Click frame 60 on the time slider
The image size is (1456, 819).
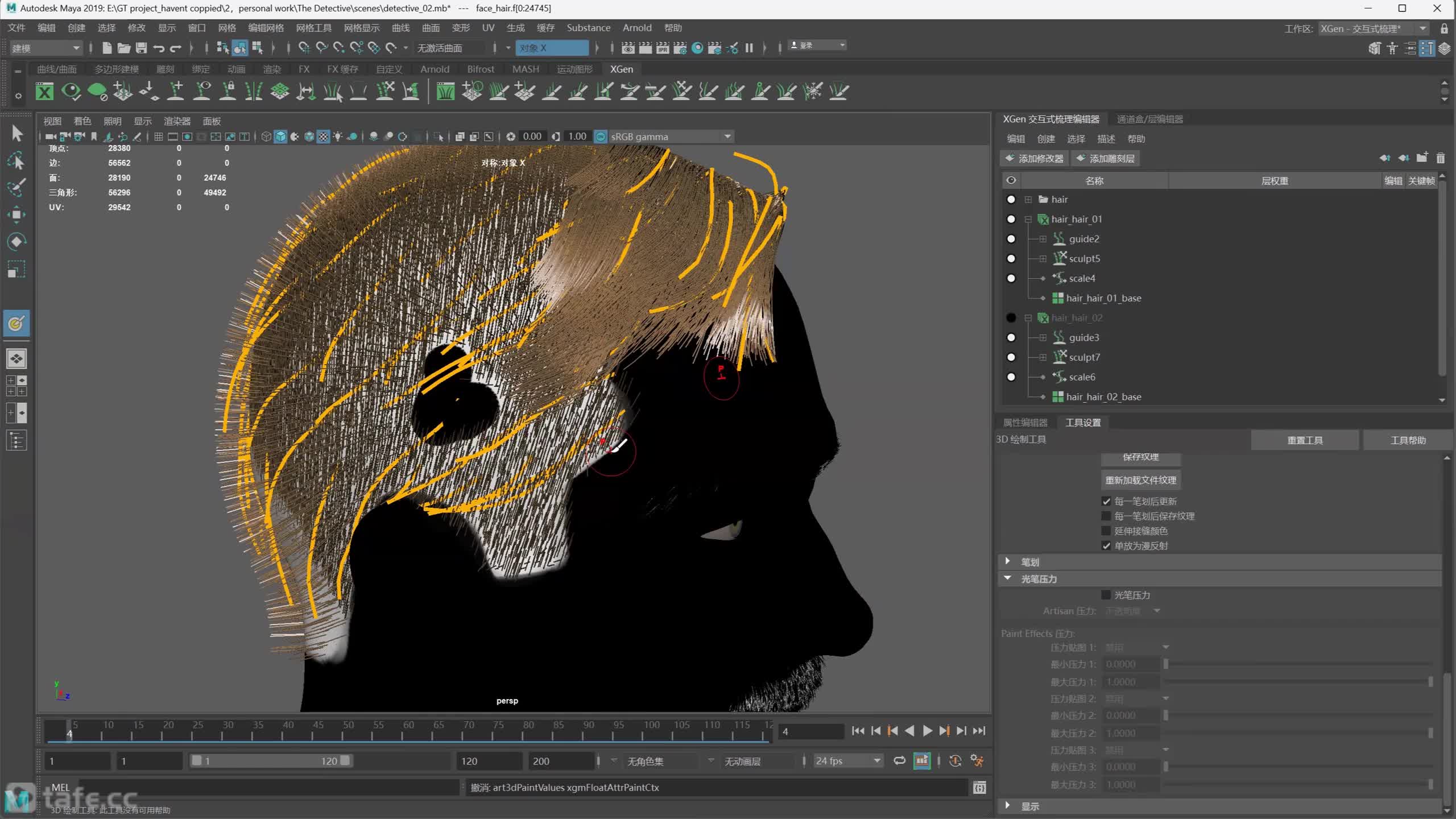408,731
